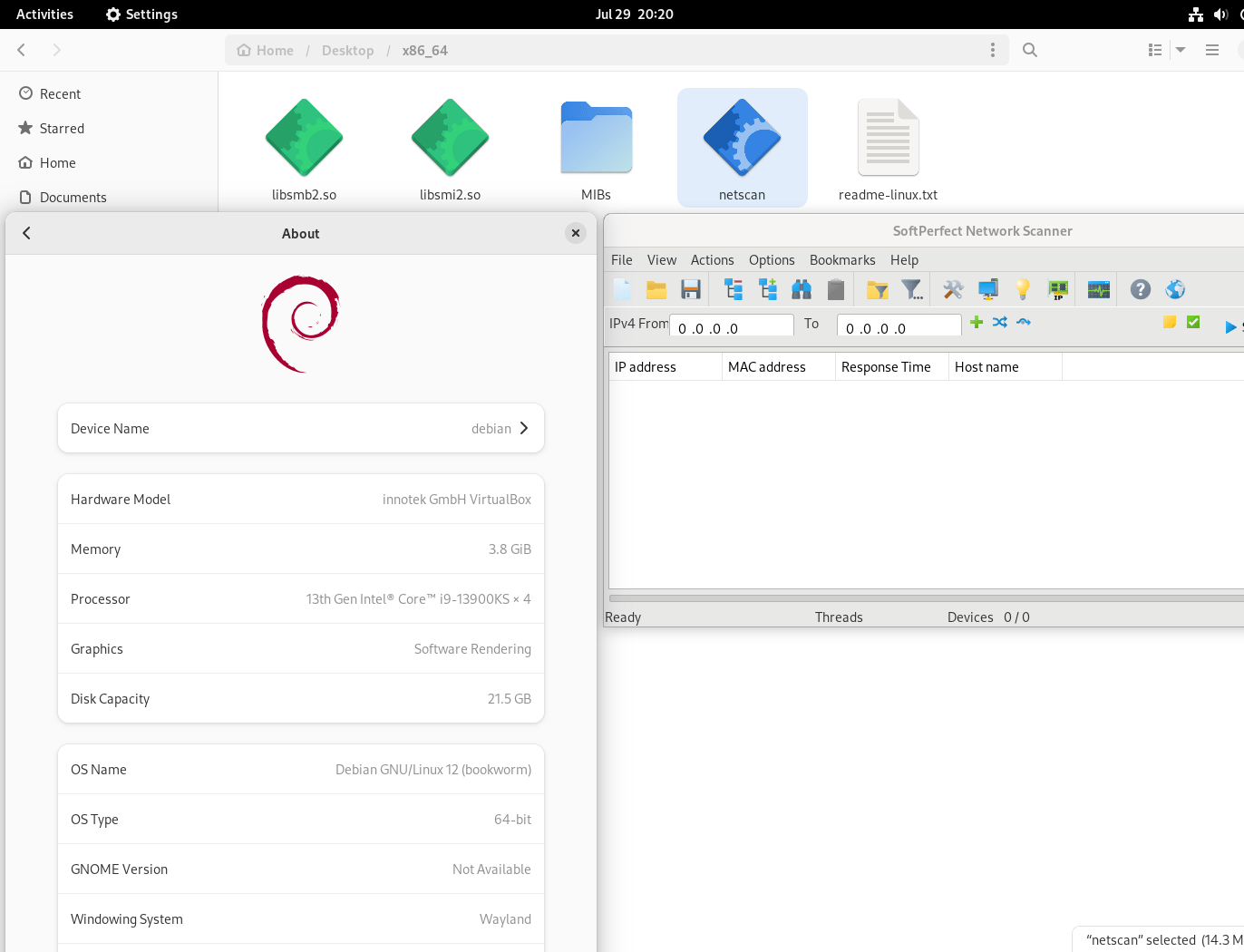
Task: Sort by Host name column header
Action: [1006, 367]
